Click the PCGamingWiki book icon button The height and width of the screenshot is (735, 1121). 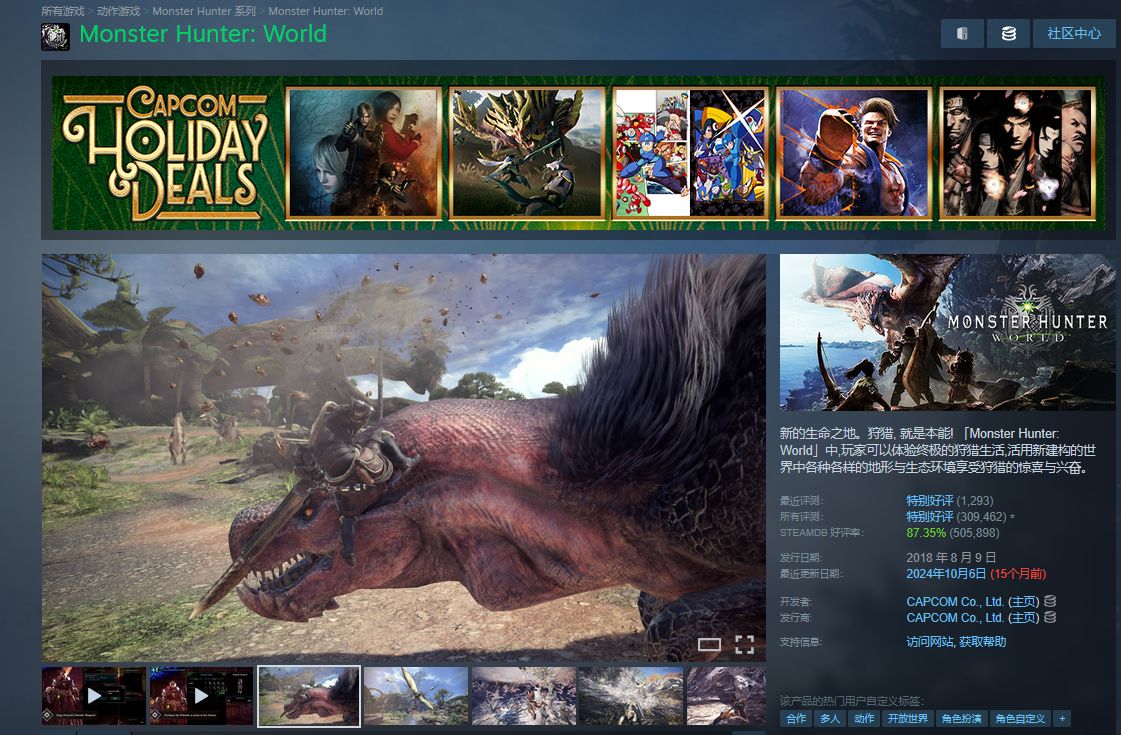click(x=962, y=34)
